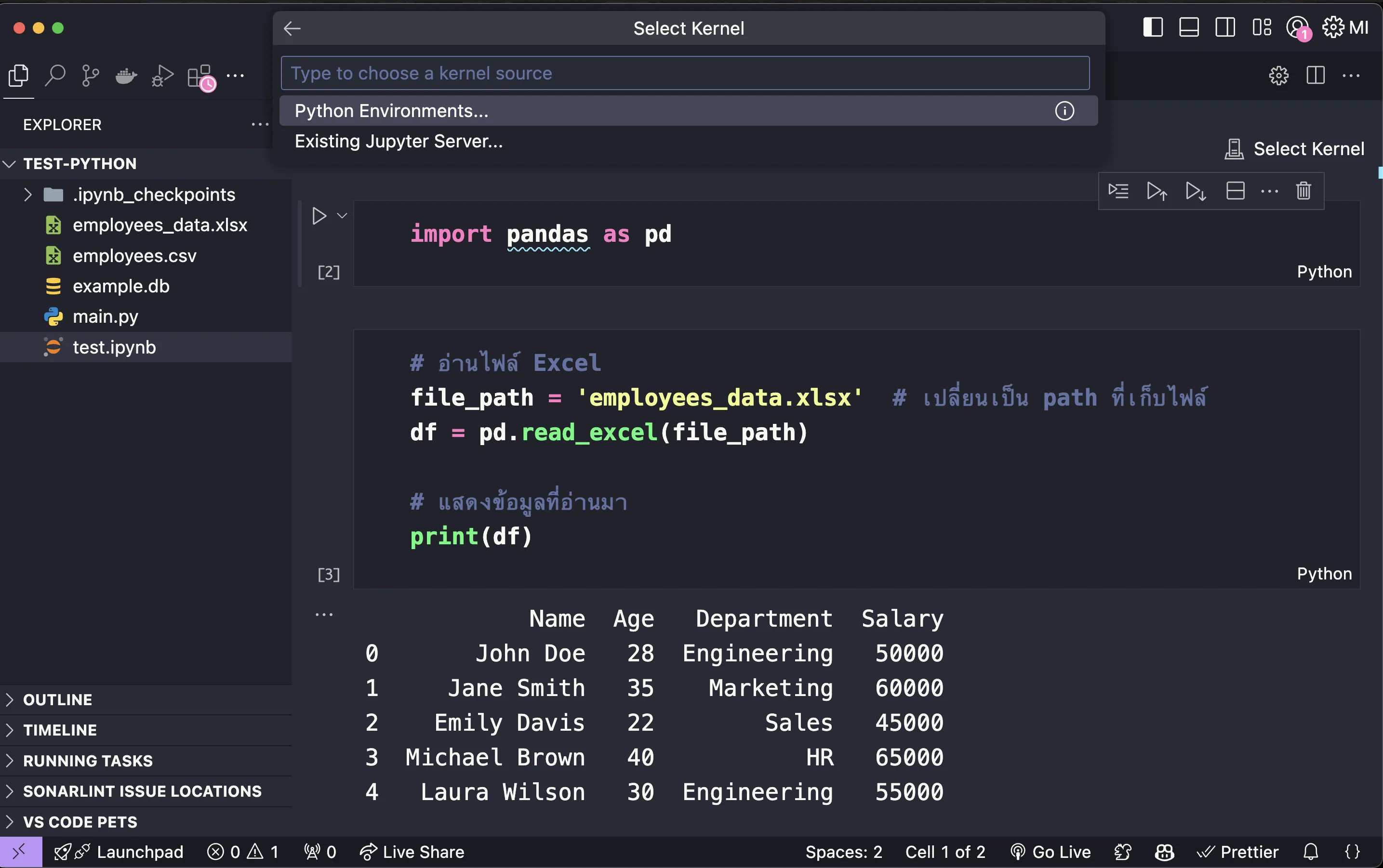Screen dimensions: 1383x868
Task: Change language mode Python on first cell
Action: click(x=1324, y=272)
